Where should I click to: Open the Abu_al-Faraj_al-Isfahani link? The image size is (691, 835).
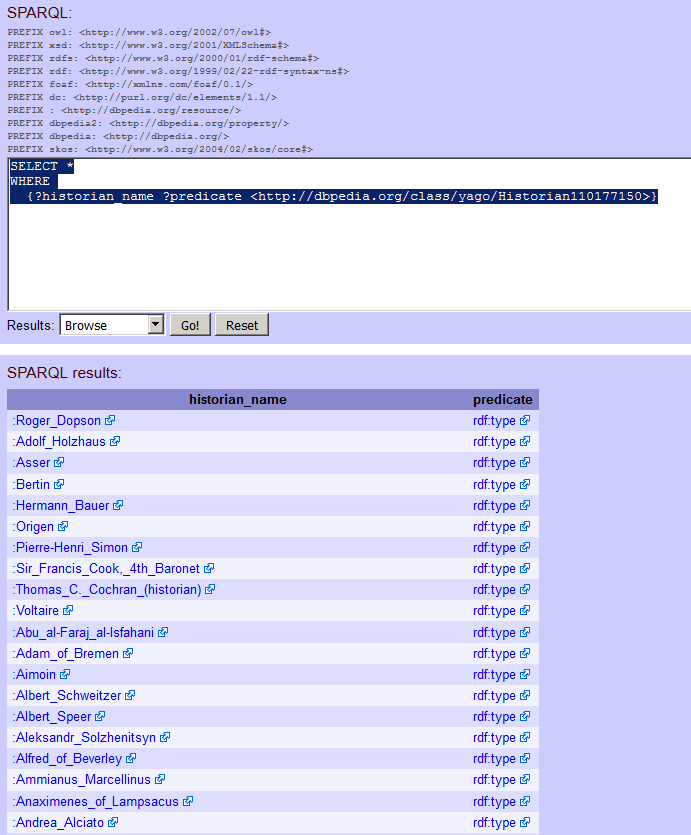tap(84, 633)
